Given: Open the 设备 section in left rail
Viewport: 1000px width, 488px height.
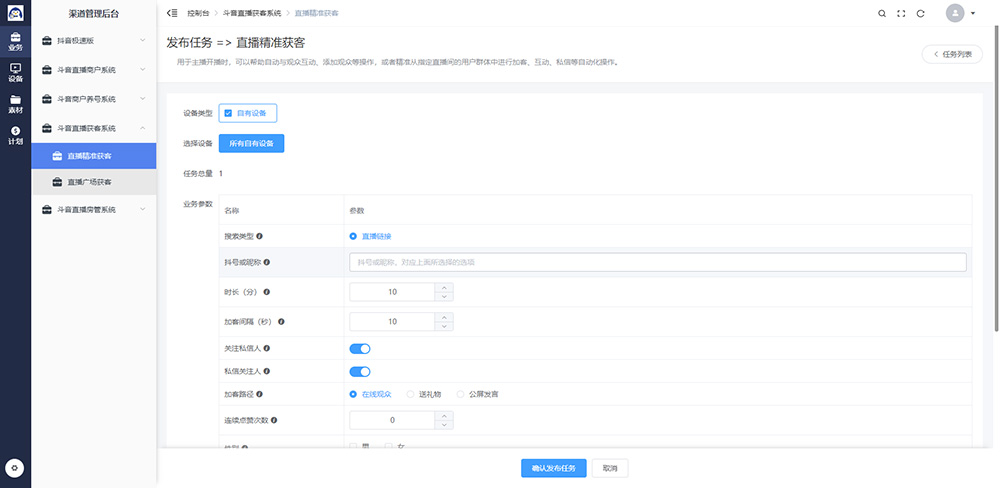Looking at the screenshot, I should pos(15,72).
